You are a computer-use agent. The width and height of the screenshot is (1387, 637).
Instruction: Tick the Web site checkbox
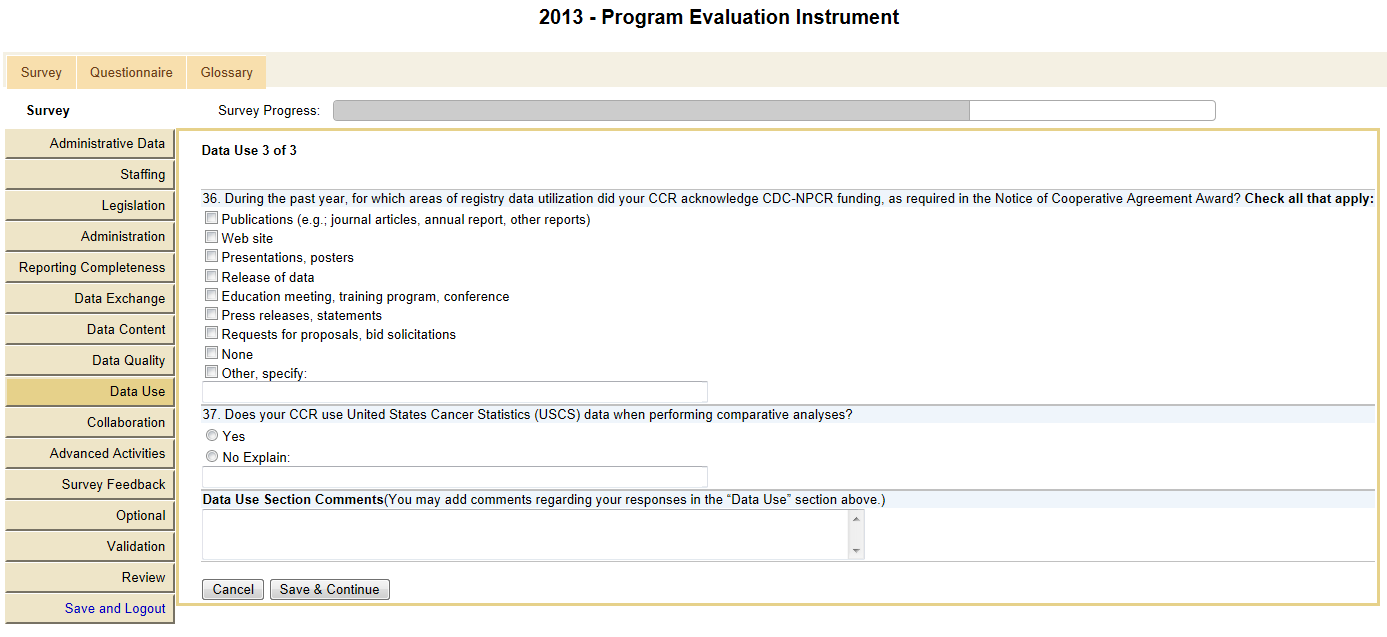click(x=211, y=238)
